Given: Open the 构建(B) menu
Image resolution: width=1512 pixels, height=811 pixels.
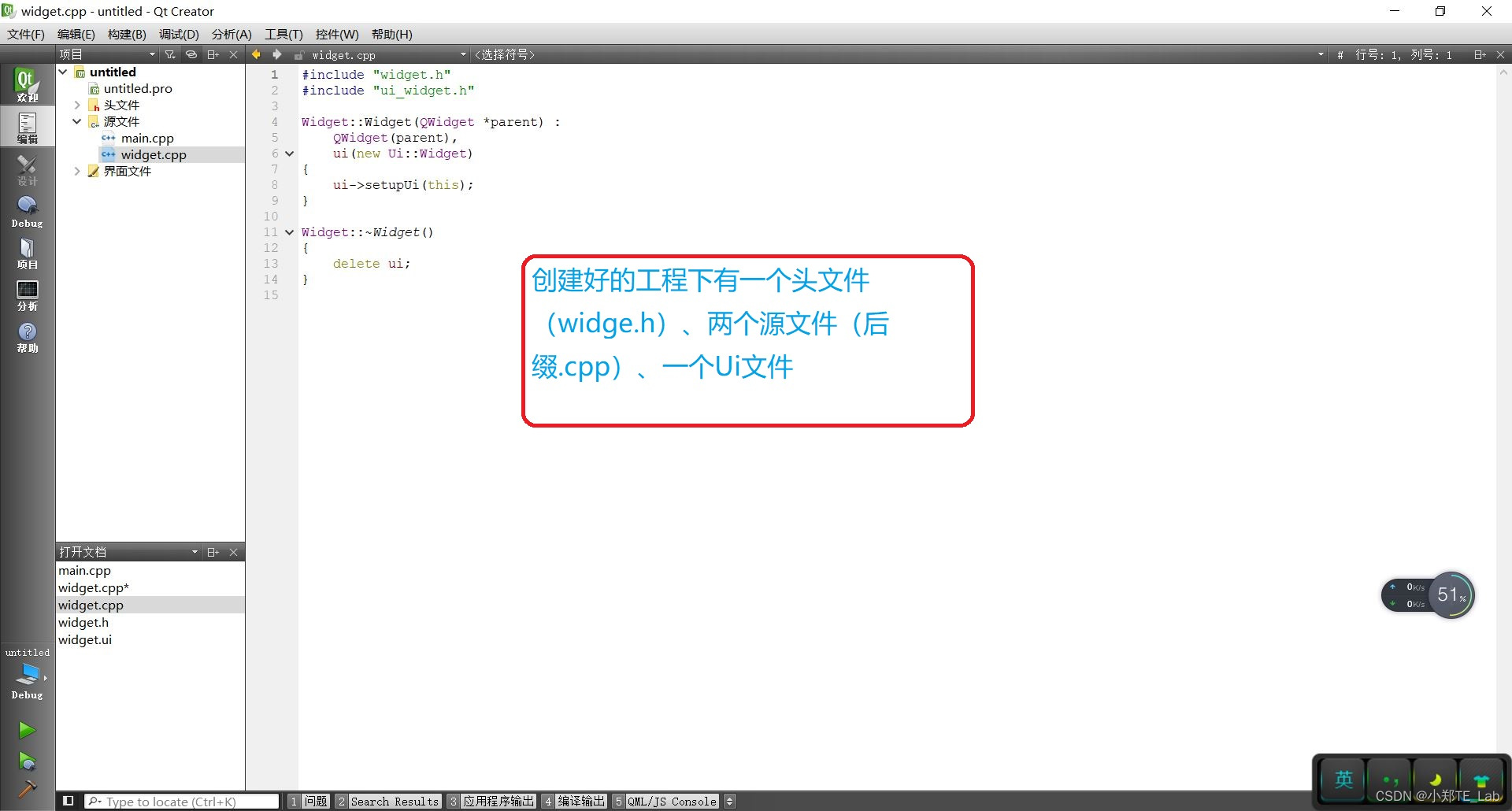Looking at the screenshot, I should tap(127, 34).
